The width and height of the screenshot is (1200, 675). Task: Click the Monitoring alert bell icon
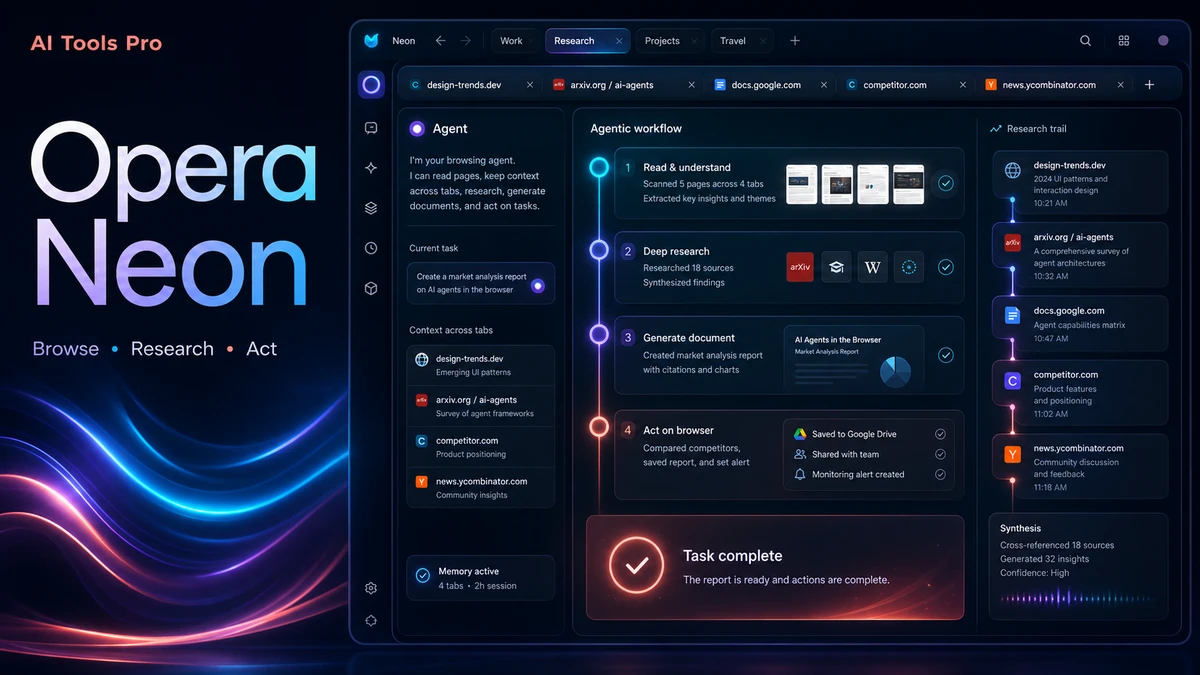pos(800,474)
